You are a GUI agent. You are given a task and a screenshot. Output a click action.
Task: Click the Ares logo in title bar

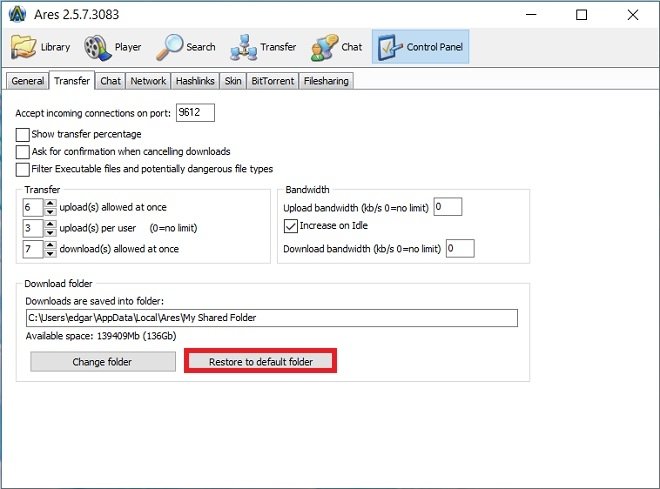[17, 14]
